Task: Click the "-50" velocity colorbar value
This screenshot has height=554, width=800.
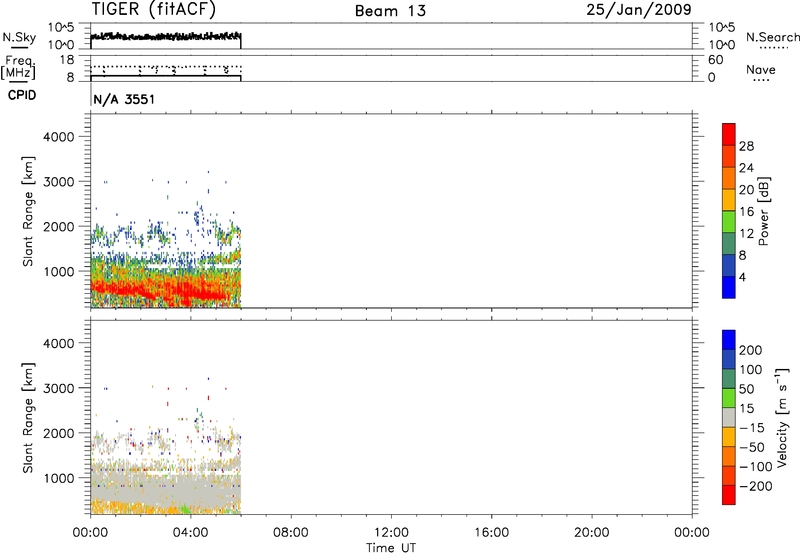Action: point(752,447)
